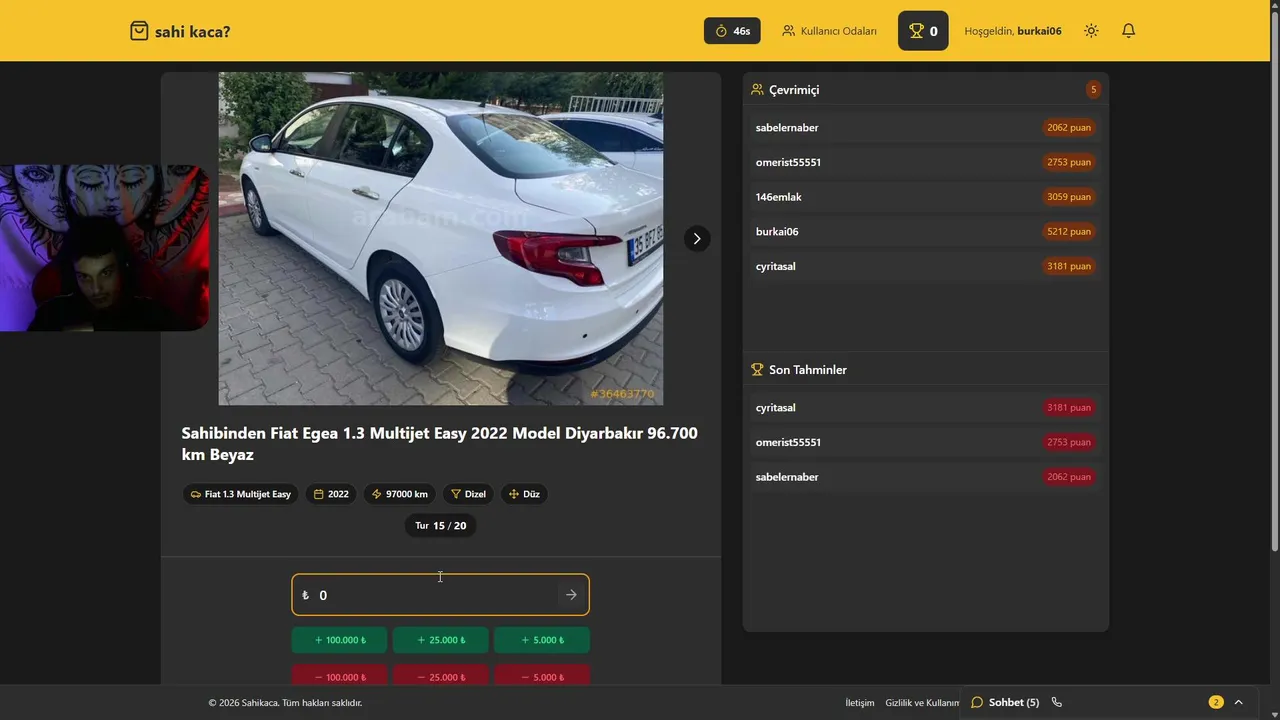This screenshot has height=720, width=1280.
Task: Click the Dizel fuel type tag
Action: (468, 494)
